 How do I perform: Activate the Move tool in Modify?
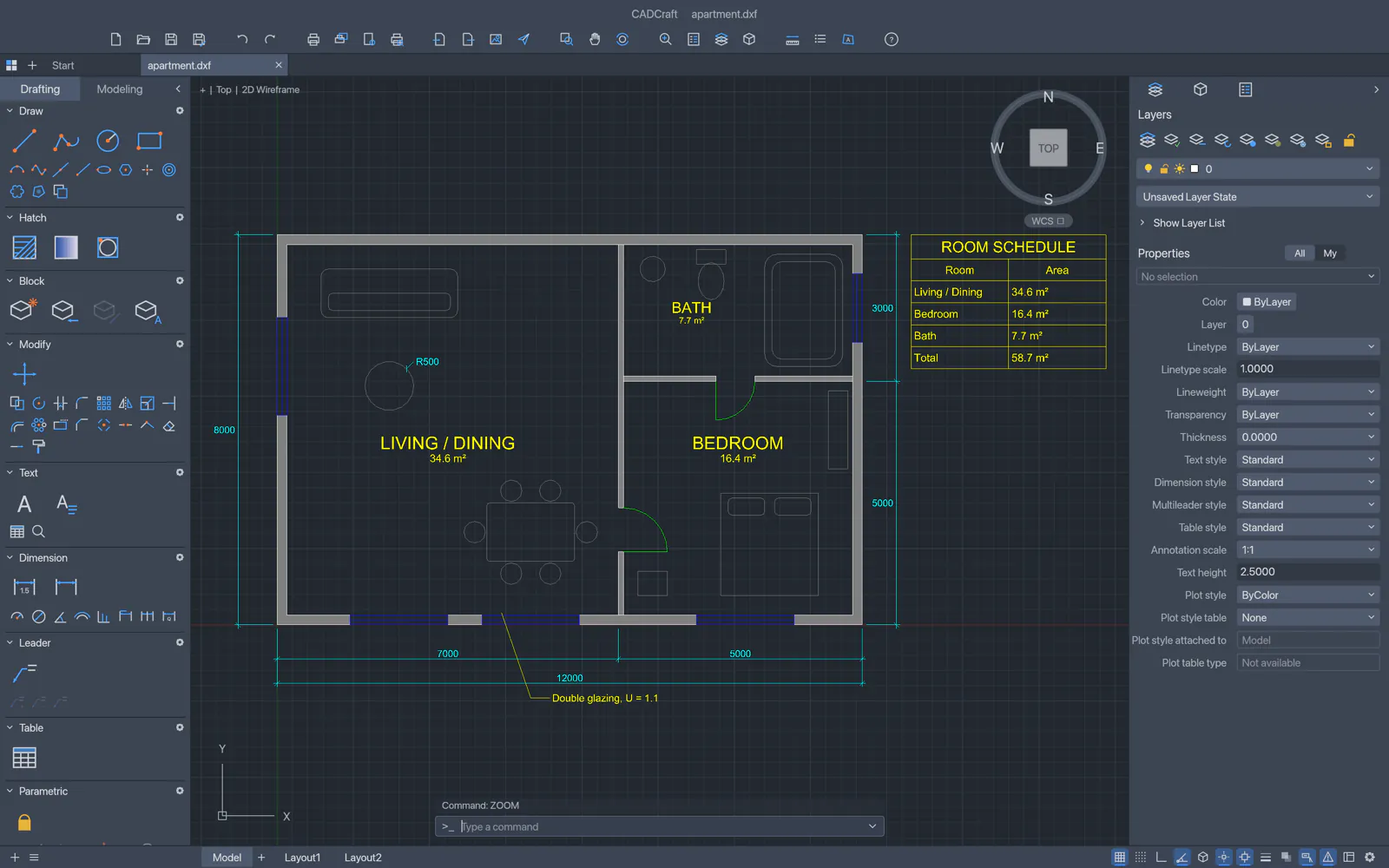(24, 374)
